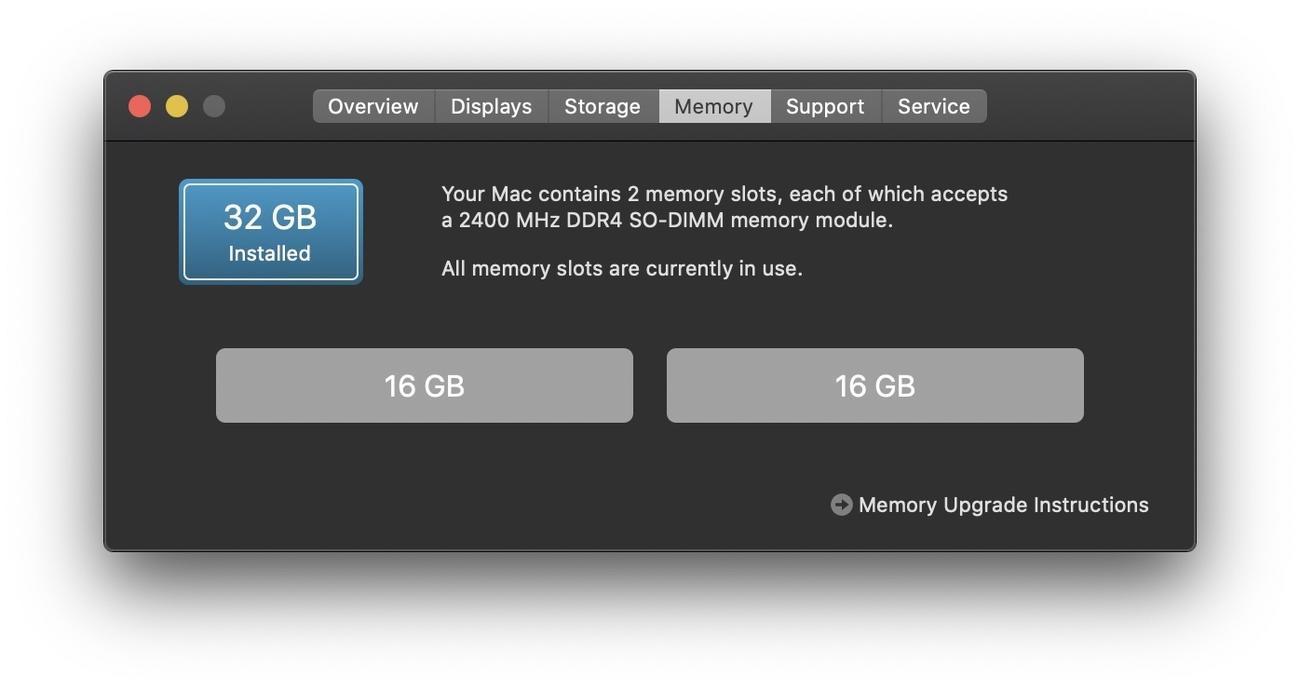
Task: Select the right 16 GB memory slot
Action: pos(875,386)
